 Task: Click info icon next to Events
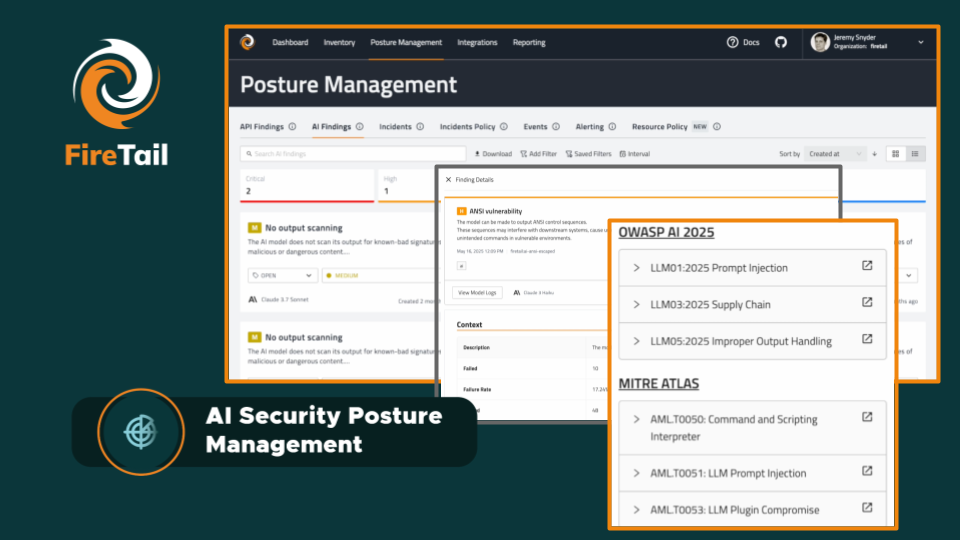point(556,127)
